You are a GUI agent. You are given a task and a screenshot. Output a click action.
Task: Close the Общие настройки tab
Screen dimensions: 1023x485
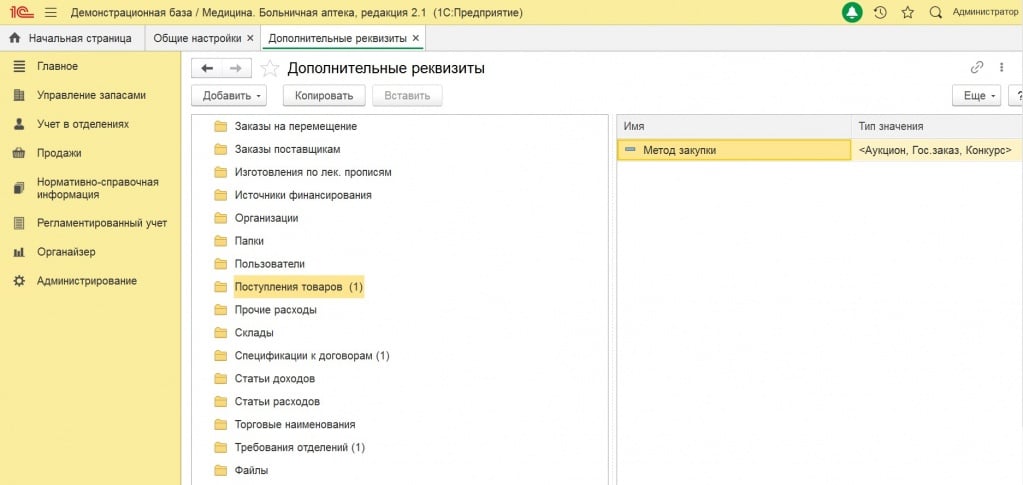[x=250, y=38]
